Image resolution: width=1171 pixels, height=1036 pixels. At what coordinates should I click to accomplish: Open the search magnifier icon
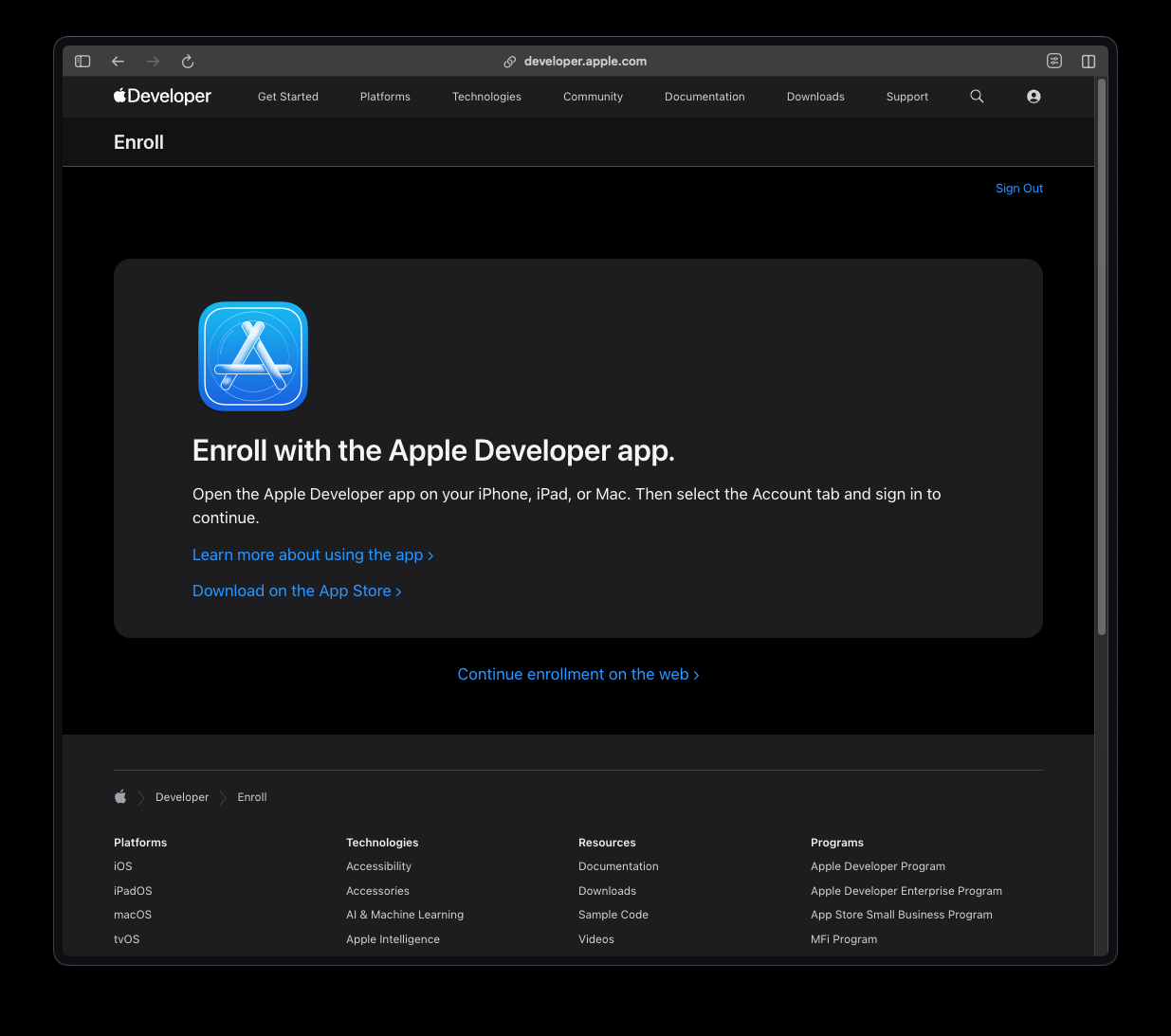pos(977,97)
